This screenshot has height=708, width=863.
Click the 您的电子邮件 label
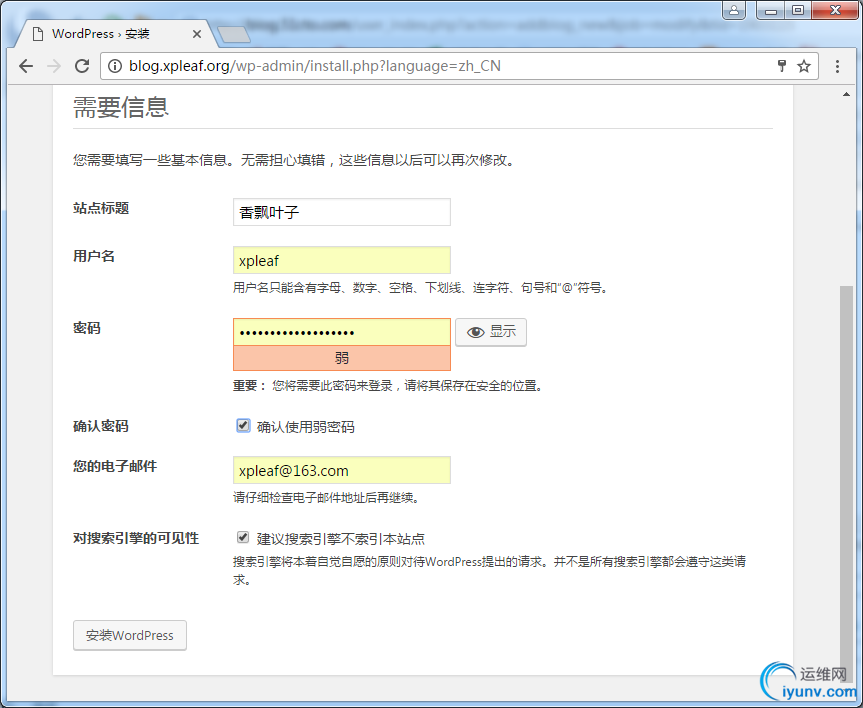click(115, 466)
